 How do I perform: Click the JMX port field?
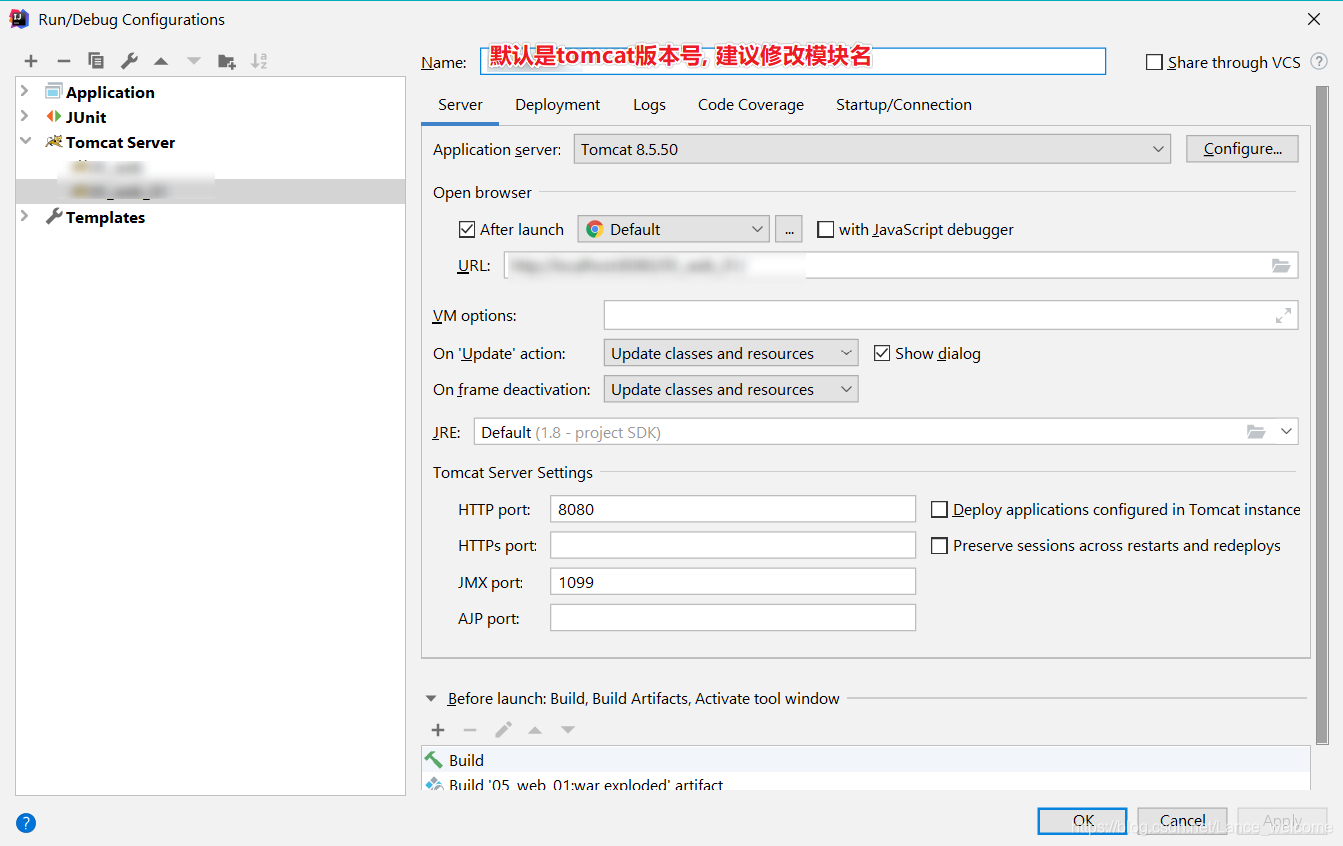(733, 581)
